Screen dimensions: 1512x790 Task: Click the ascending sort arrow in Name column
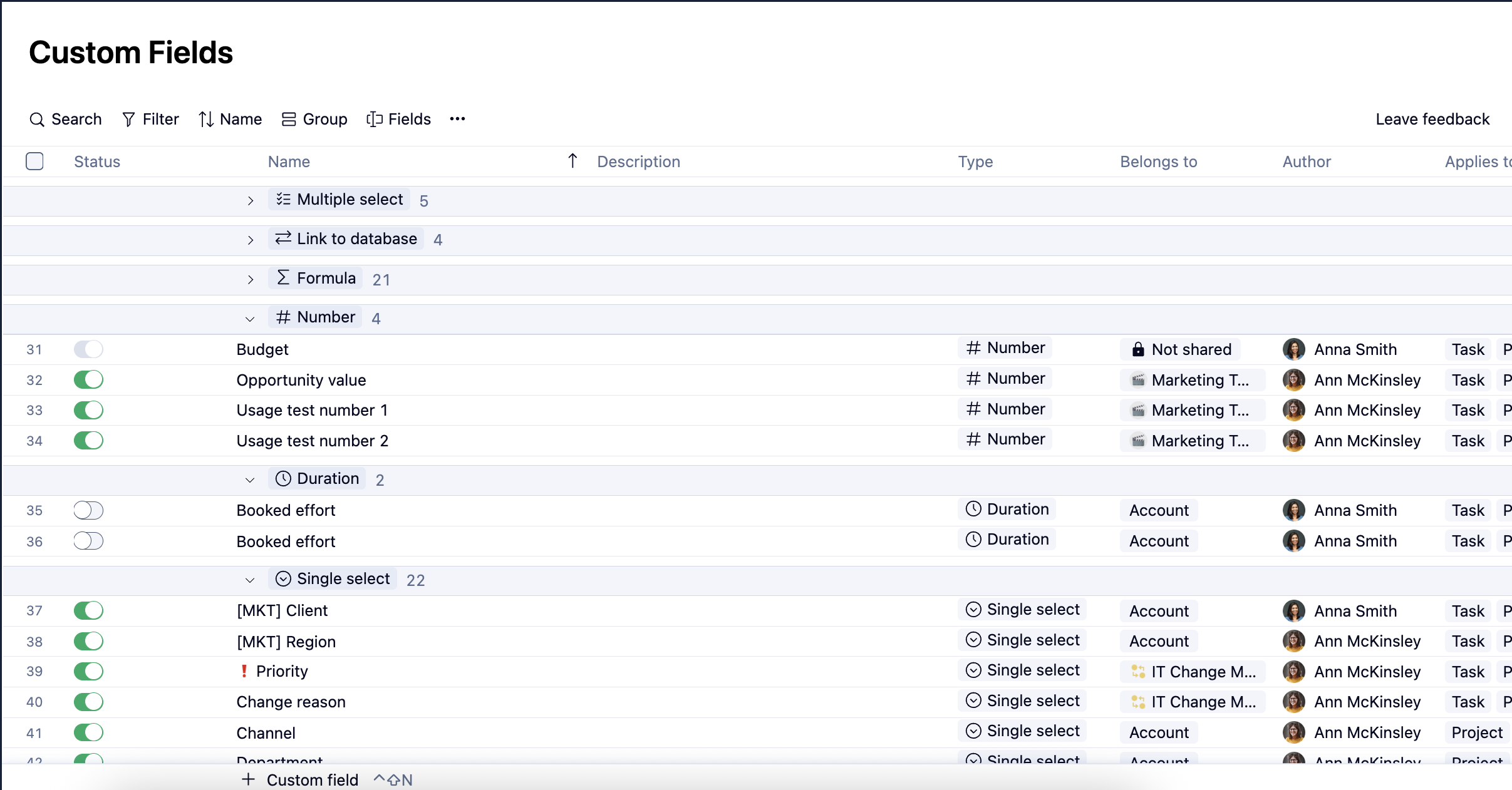[572, 162]
